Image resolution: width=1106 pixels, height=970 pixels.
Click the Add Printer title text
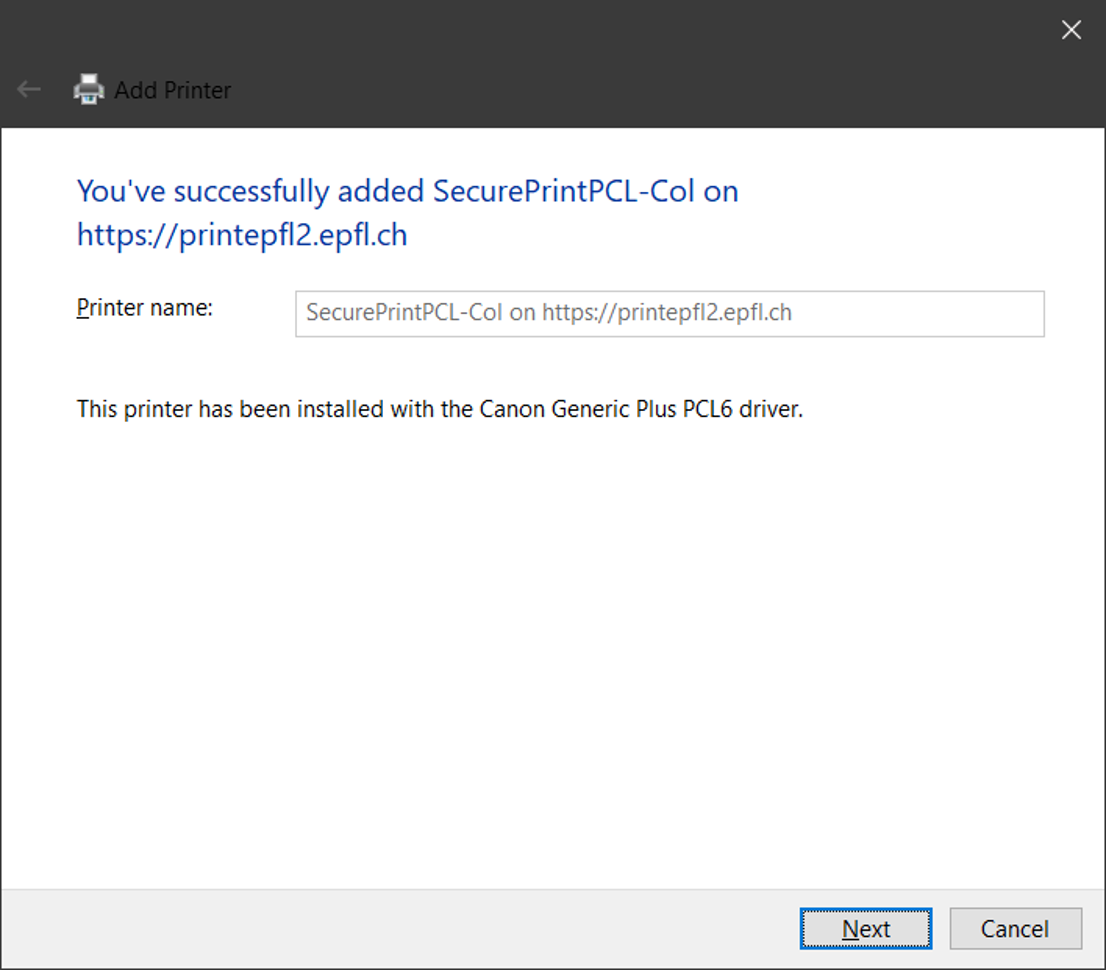click(x=172, y=90)
